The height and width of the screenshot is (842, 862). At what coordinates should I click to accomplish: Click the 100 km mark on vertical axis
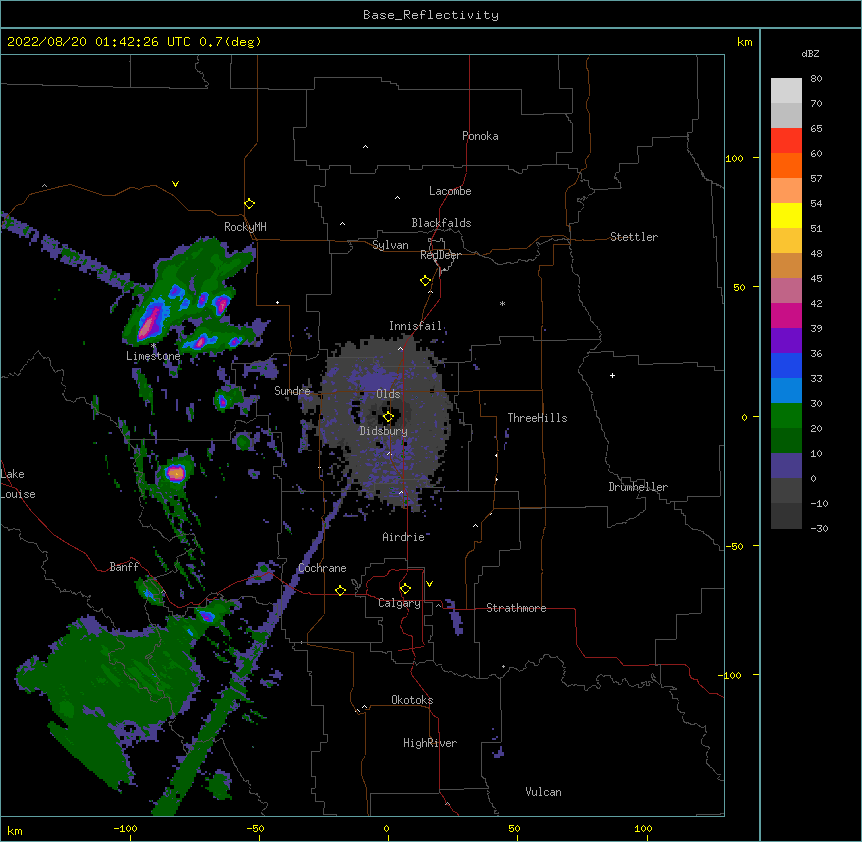coord(734,158)
